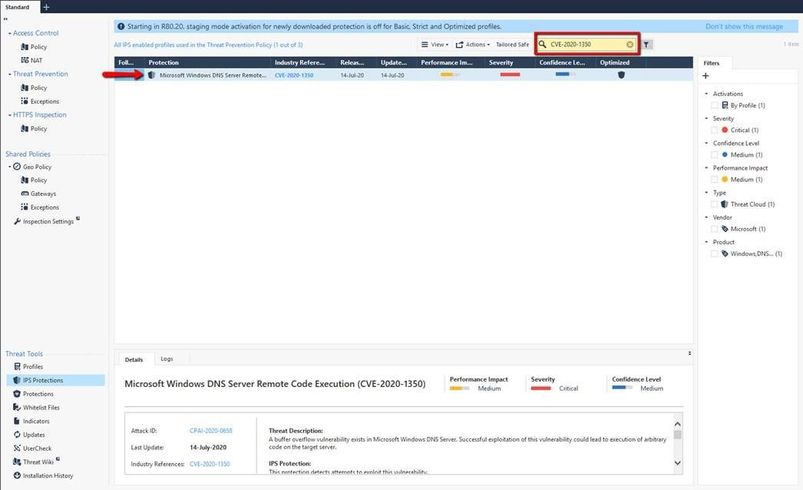Click Confidence Level bar in table row
This screenshot has height=490, width=803.
coord(565,74)
